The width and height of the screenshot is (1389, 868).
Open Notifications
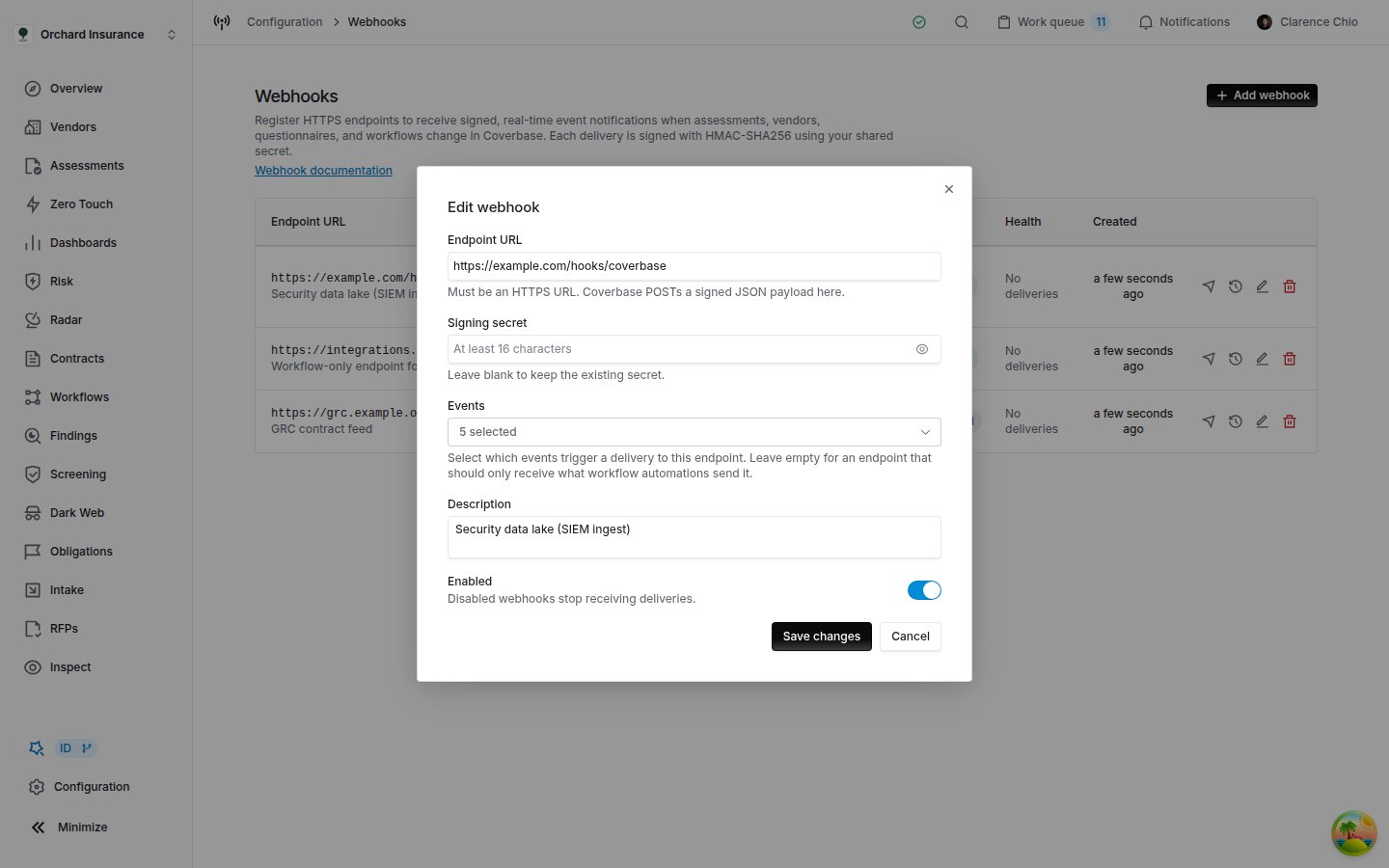tap(1185, 22)
